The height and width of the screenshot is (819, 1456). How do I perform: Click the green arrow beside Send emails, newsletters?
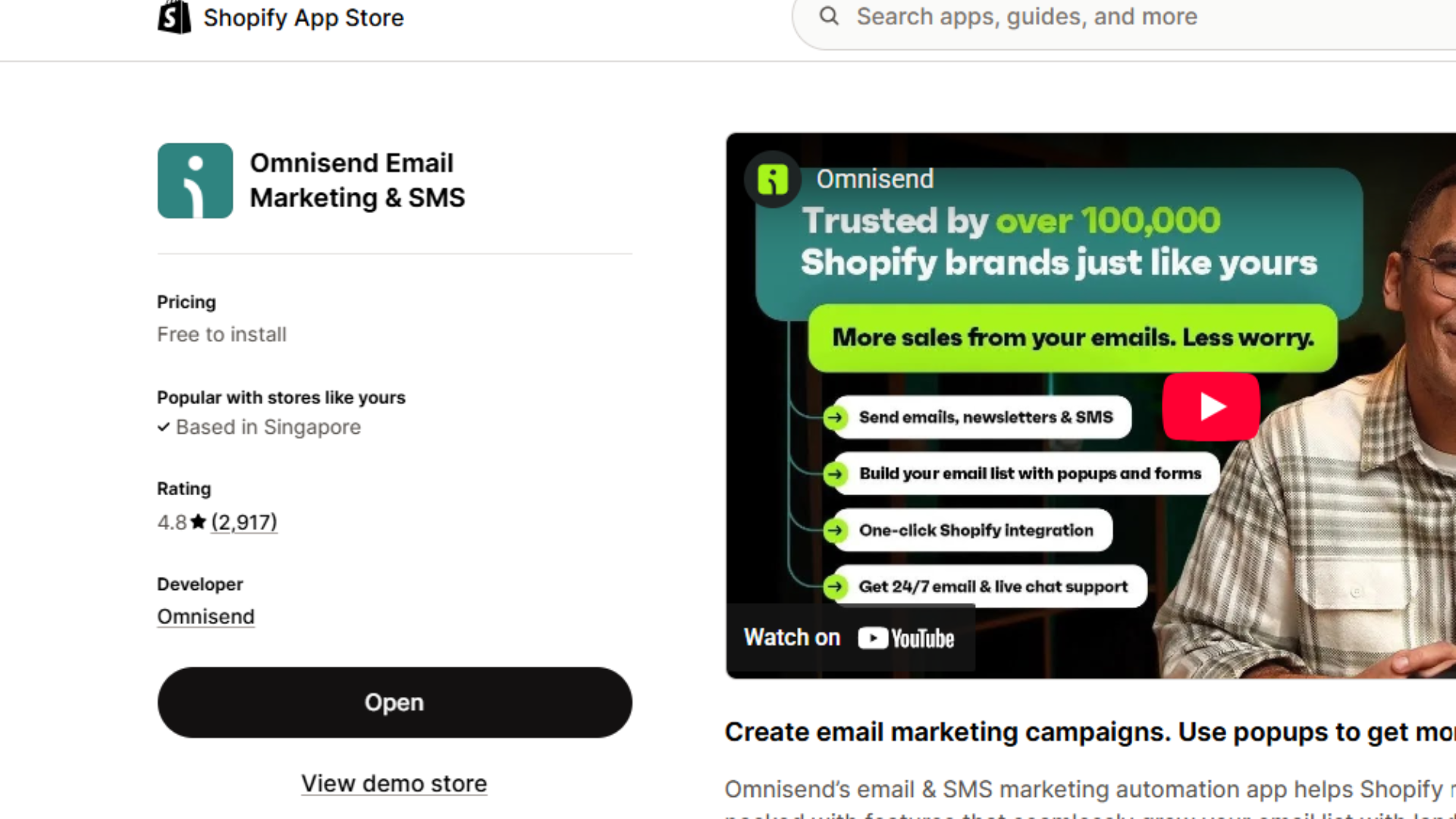(836, 417)
